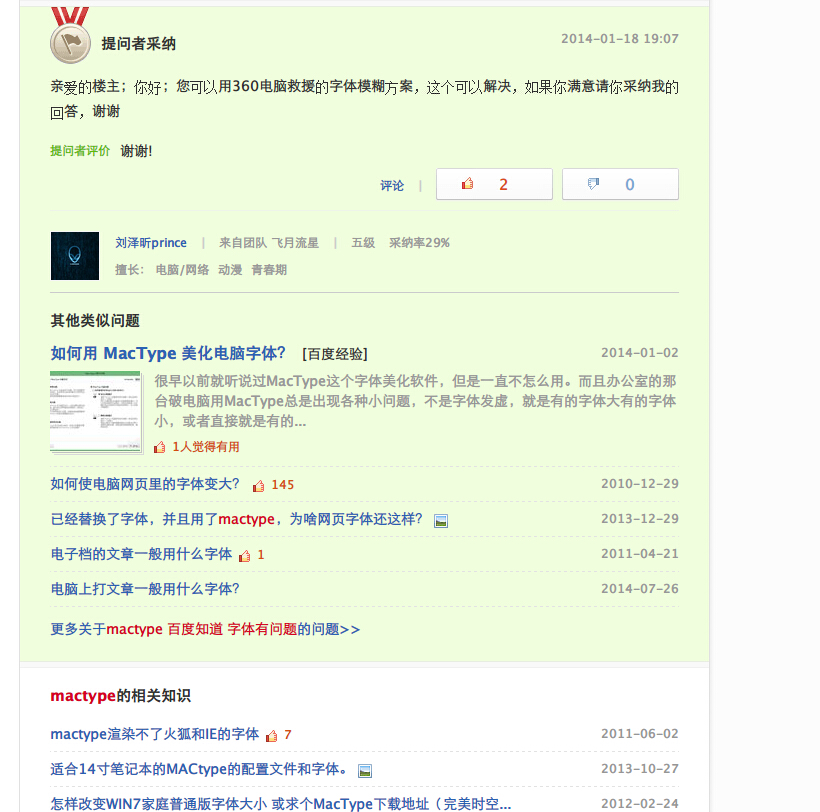820x812 pixels.
Task: Open '如何使电脑网页里的字体变大?' question
Action: pos(145,484)
